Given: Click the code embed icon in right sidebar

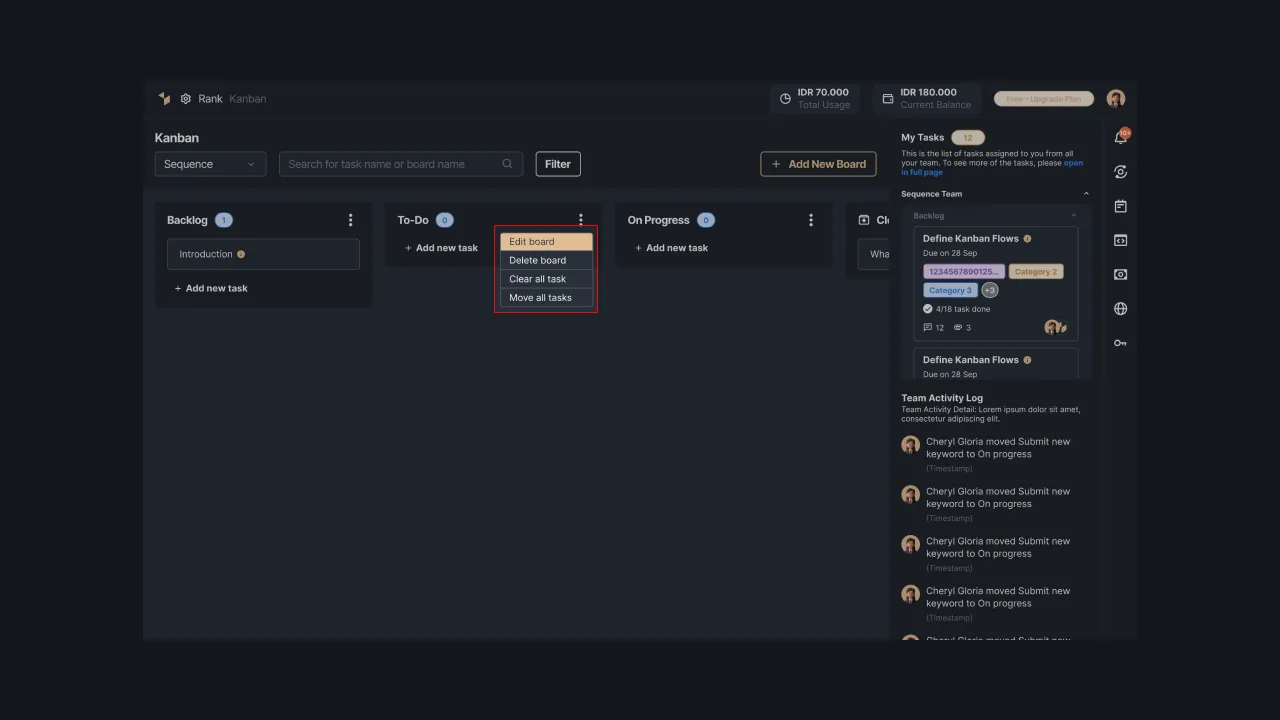Looking at the screenshot, I should click(x=1120, y=240).
